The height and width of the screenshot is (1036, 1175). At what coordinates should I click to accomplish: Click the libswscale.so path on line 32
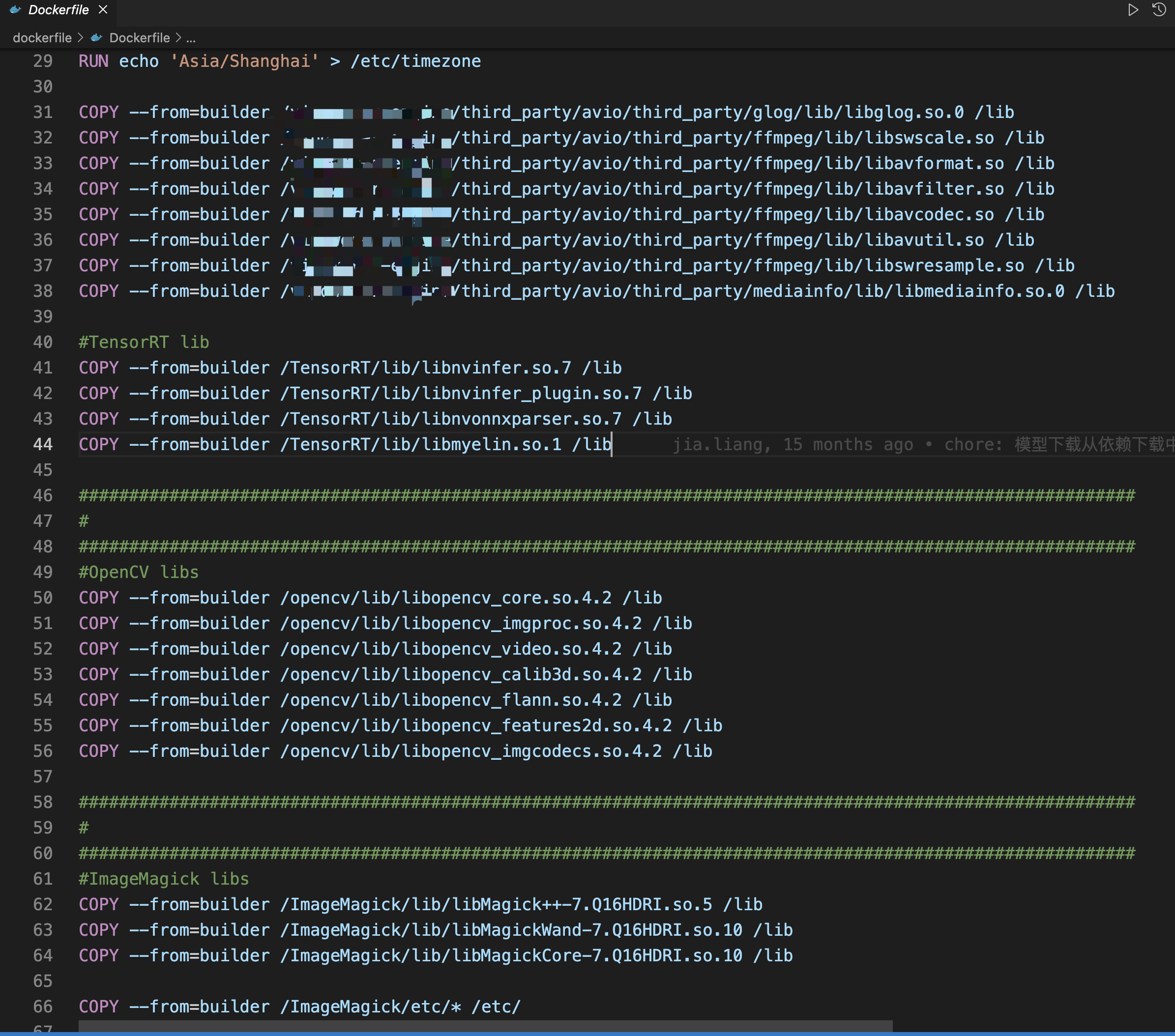[637, 138]
